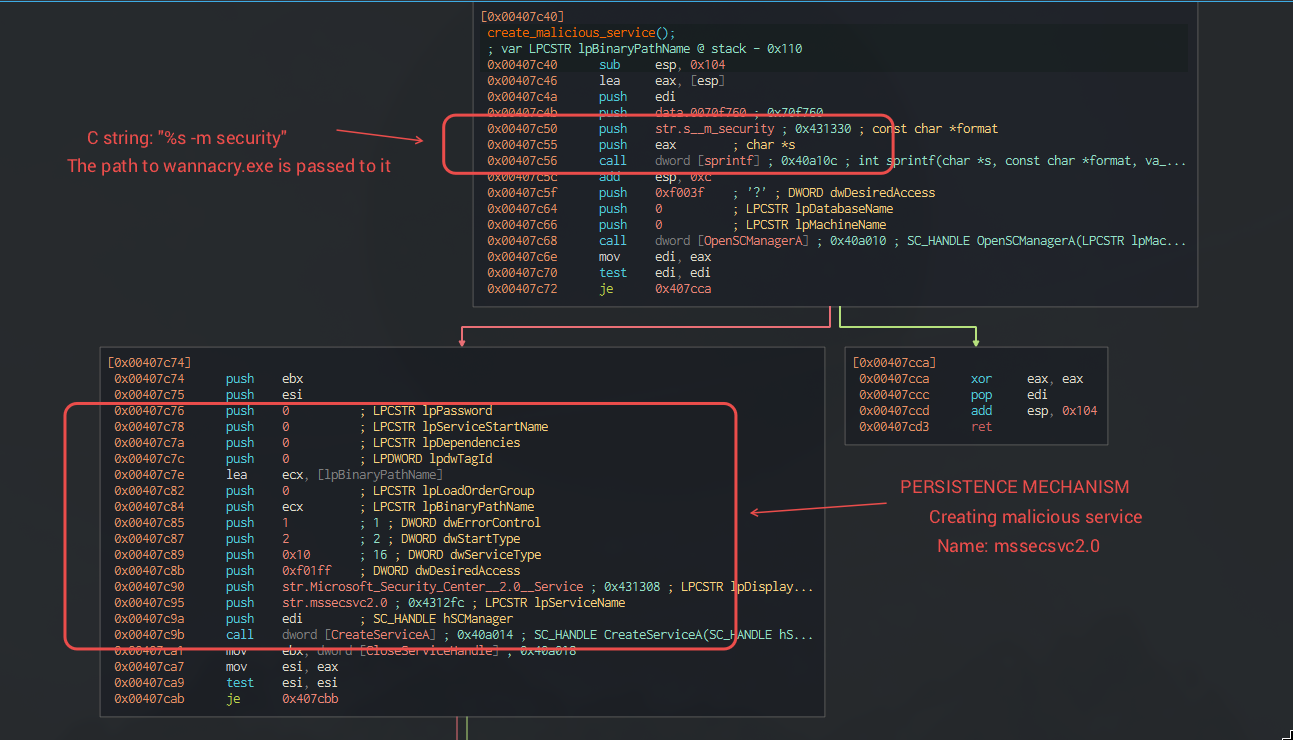
Task: Select address 0x00407c4a of push edi
Action: pos(522,97)
